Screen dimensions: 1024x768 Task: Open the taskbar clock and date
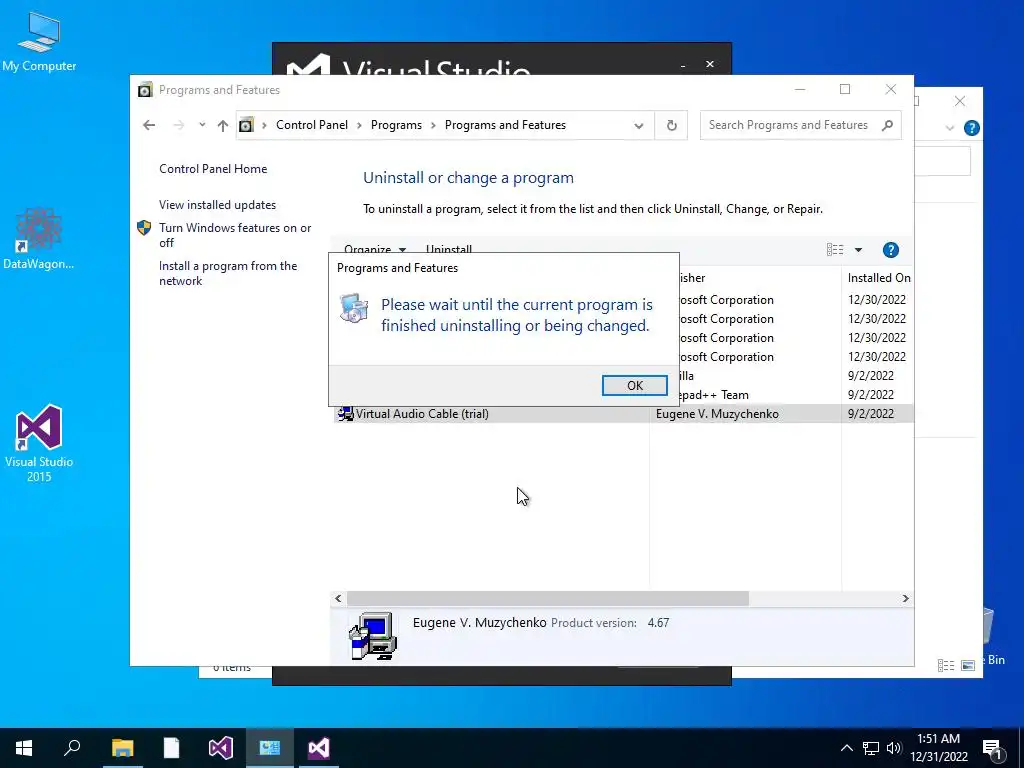938,748
